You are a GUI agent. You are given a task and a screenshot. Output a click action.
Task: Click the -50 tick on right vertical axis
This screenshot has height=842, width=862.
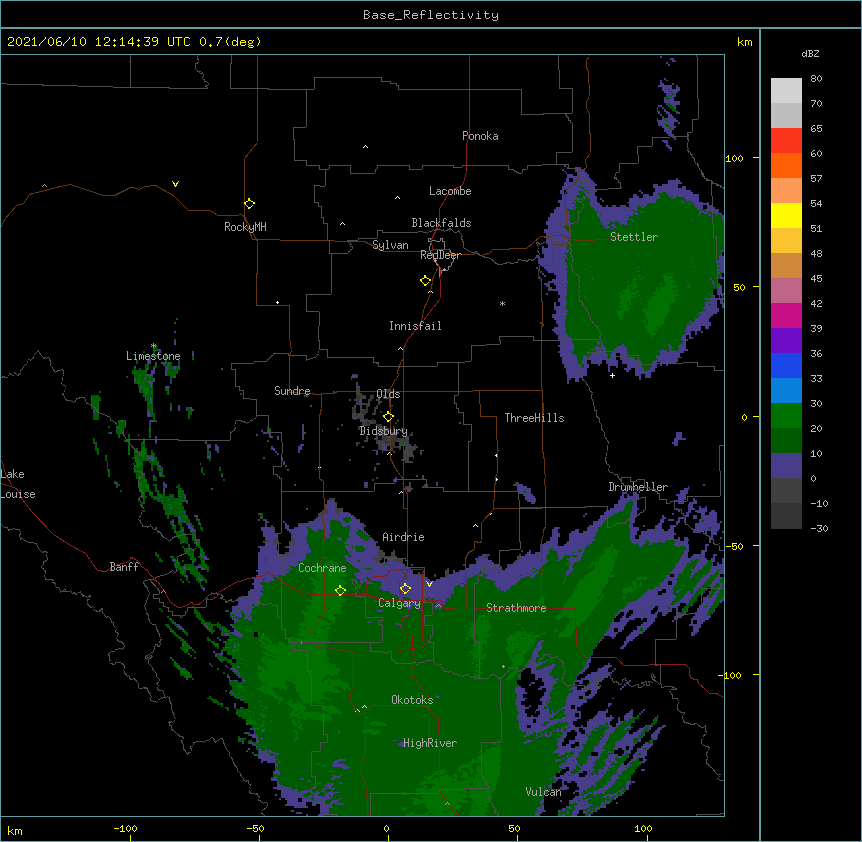733,546
